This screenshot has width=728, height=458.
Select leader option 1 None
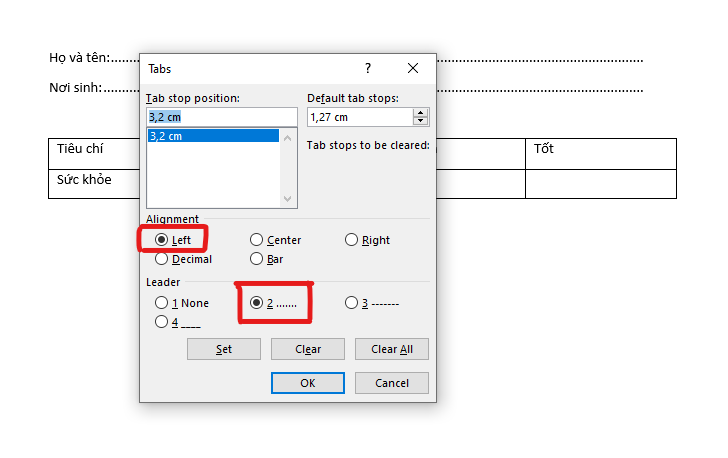pos(161,303)
